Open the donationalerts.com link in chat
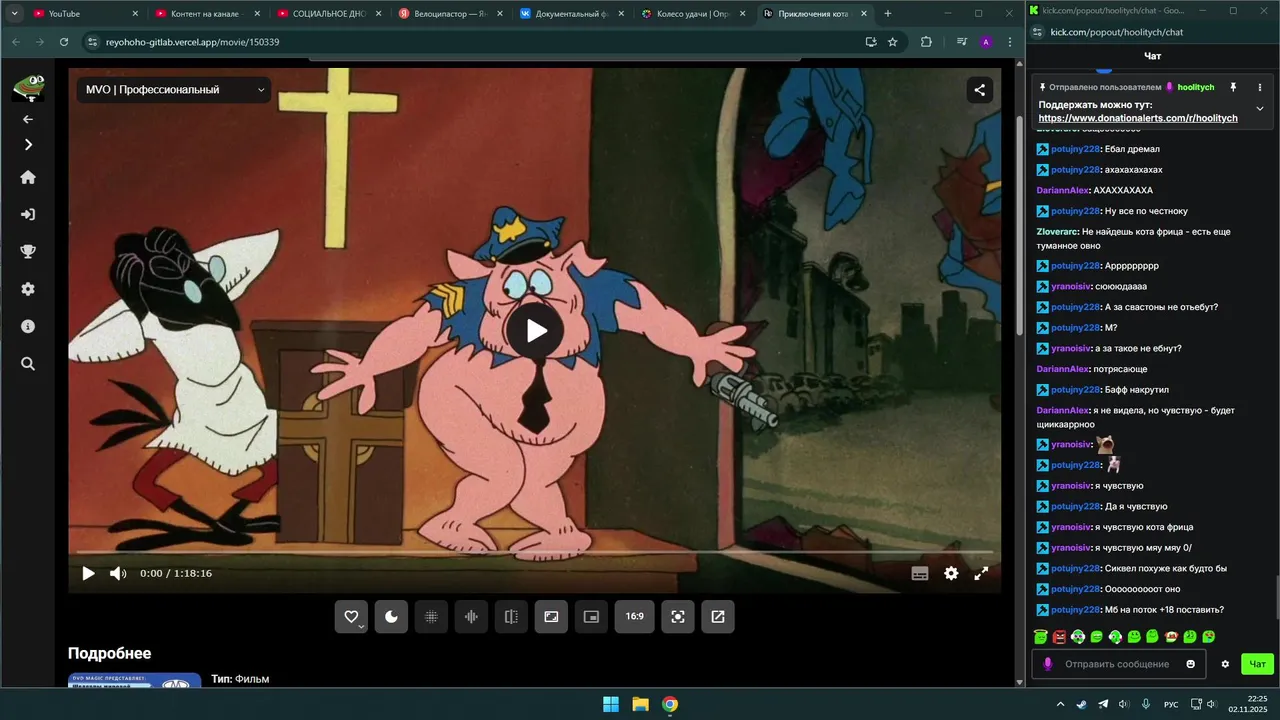The width and height of the screenshot is (1280, 720). (1138, 118)
